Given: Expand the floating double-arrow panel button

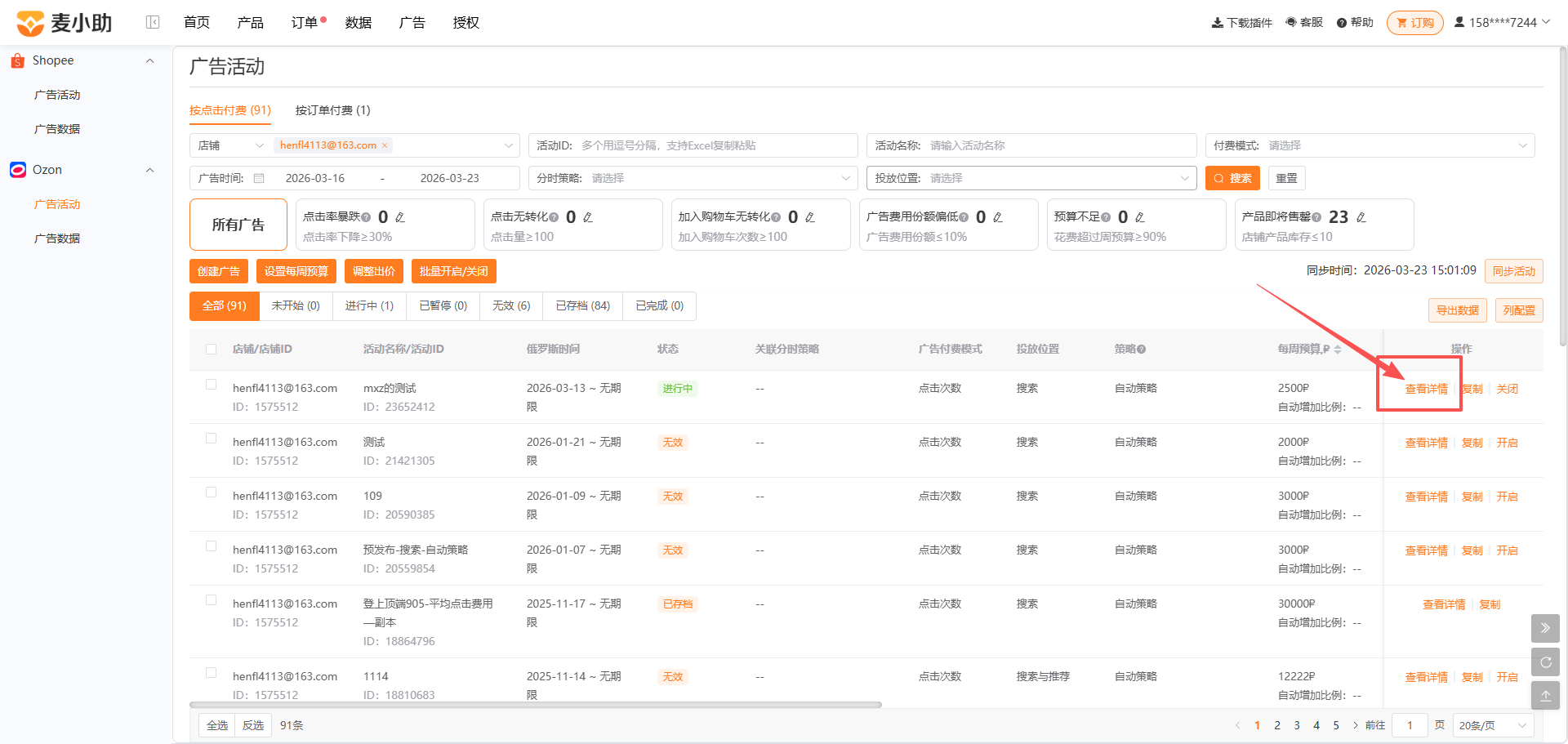Looking at the screenshot, I should coord(1545,628).
